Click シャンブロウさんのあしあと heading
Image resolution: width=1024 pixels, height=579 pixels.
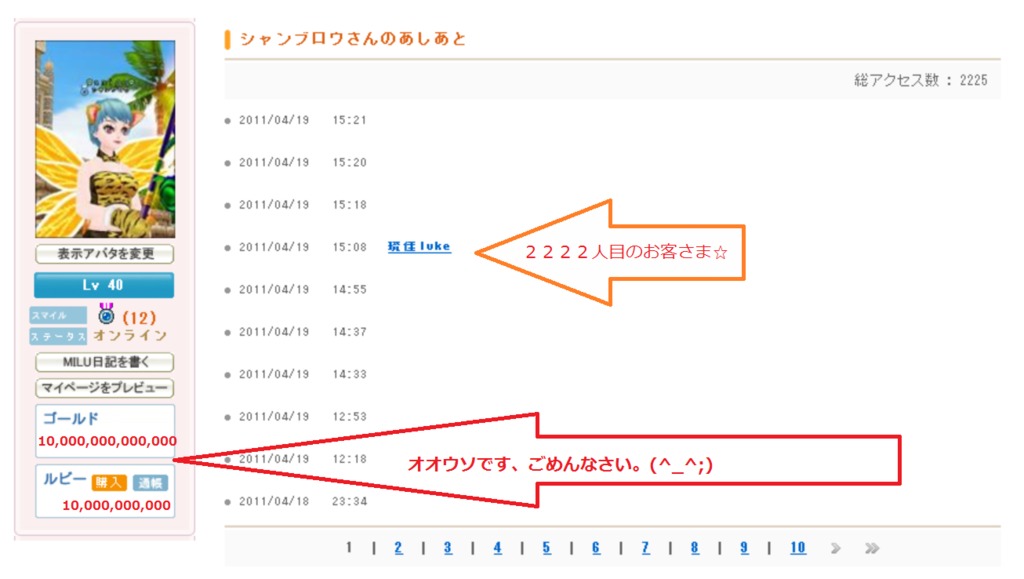pos(353,39)
